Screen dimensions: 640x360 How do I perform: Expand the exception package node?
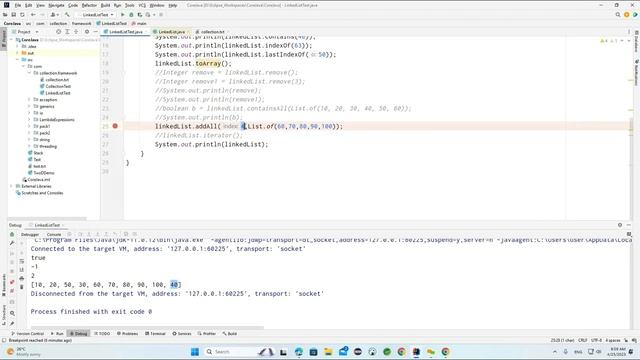(29, 100)
